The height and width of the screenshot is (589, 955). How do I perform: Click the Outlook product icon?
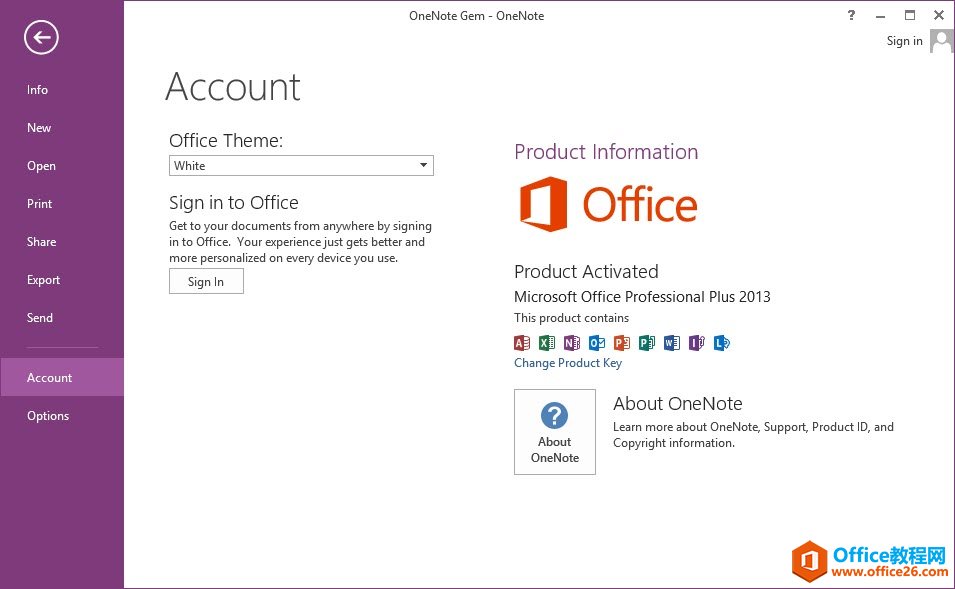[x=597, y=343]
